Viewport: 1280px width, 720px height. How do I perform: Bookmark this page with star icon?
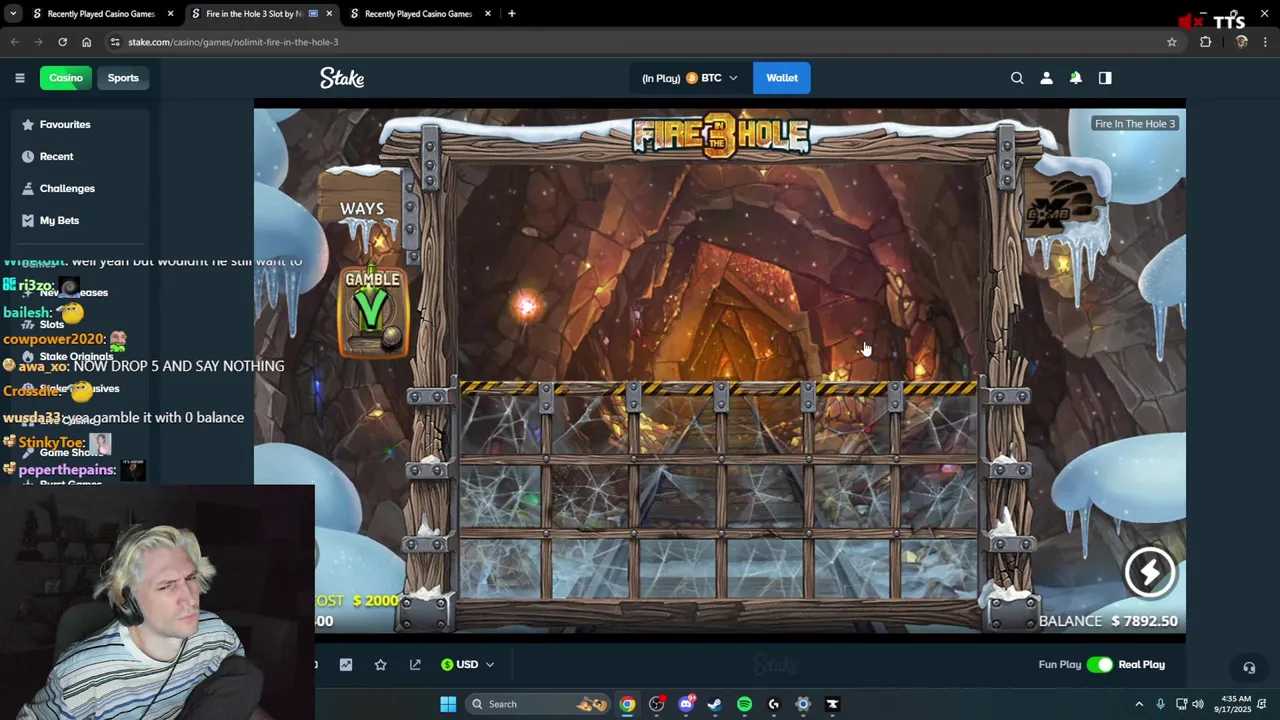point(1172,42)
